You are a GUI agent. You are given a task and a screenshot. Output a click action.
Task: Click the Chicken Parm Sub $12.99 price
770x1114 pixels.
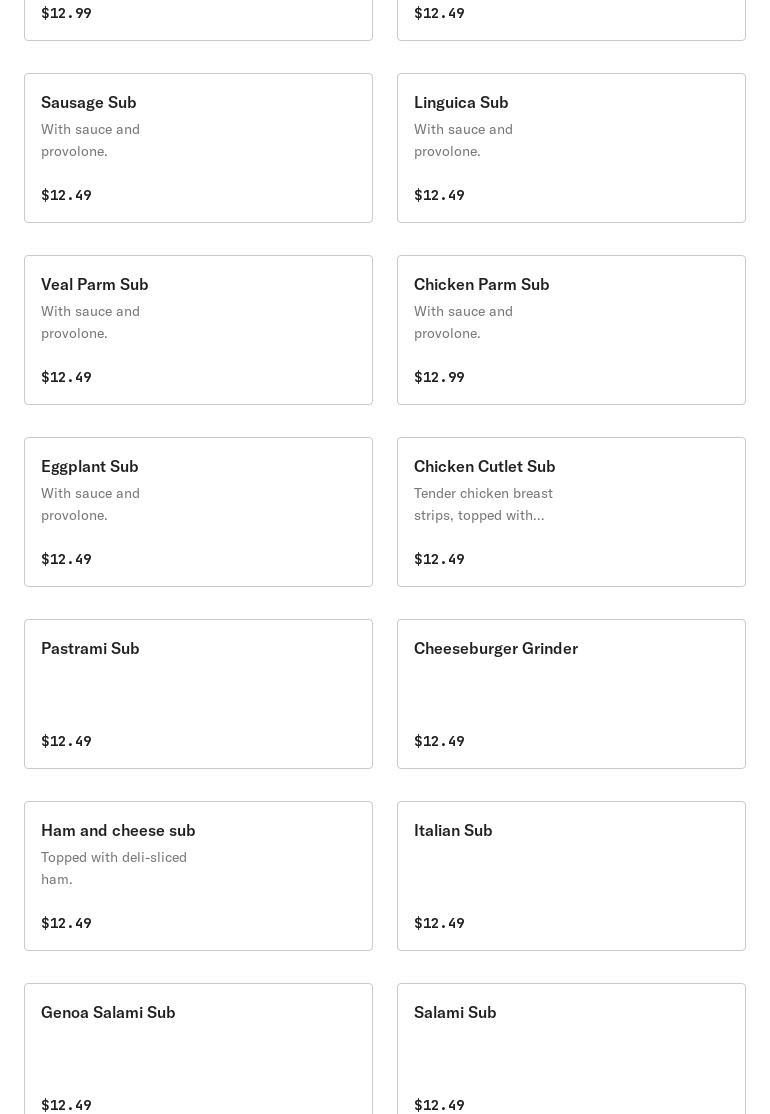point(439,377)
